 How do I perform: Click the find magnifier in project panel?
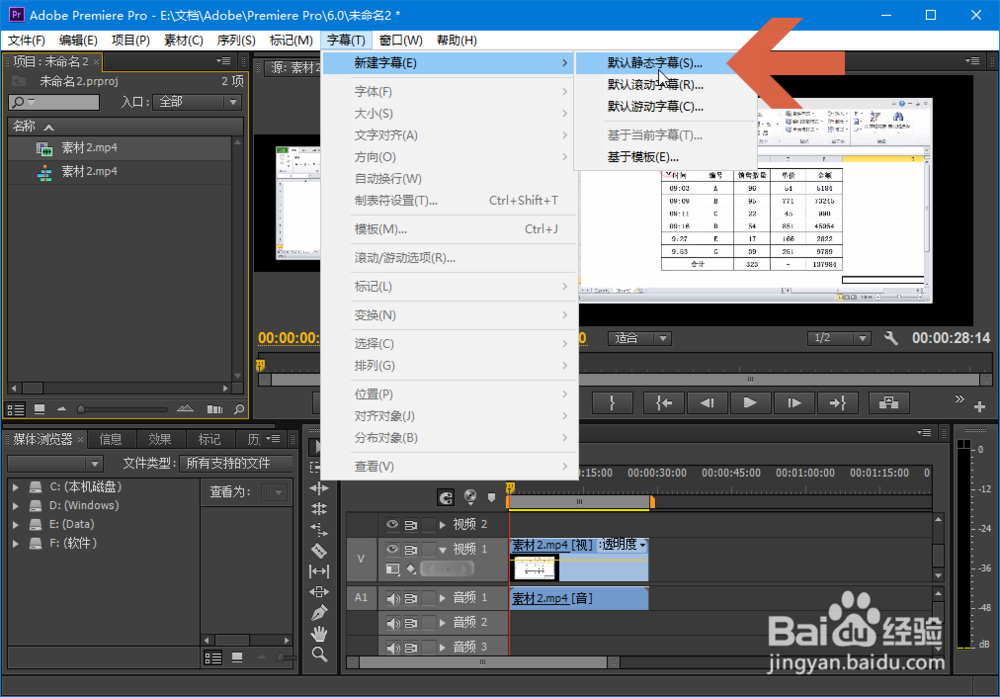click(239, 409)
